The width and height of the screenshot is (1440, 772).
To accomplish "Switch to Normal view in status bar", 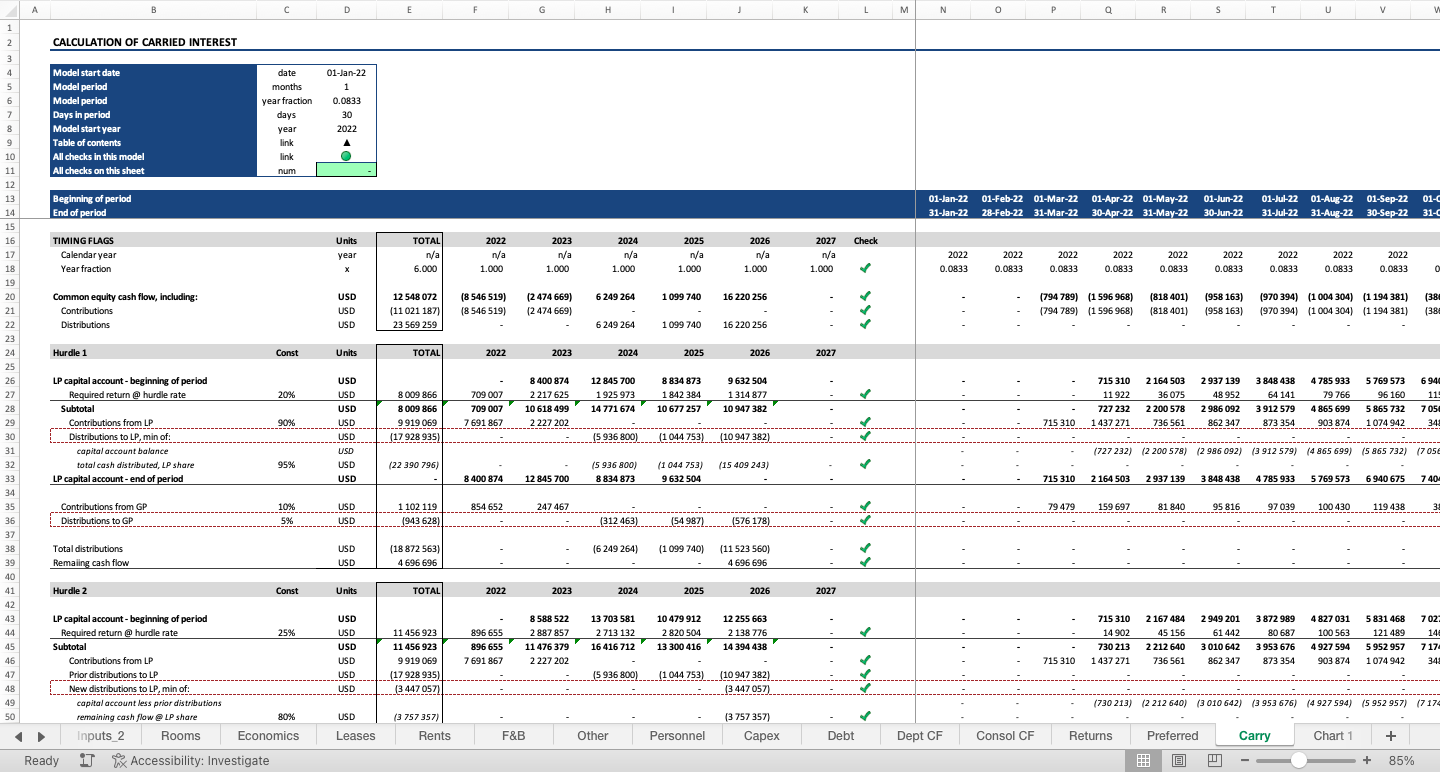I will [1145, 760].
